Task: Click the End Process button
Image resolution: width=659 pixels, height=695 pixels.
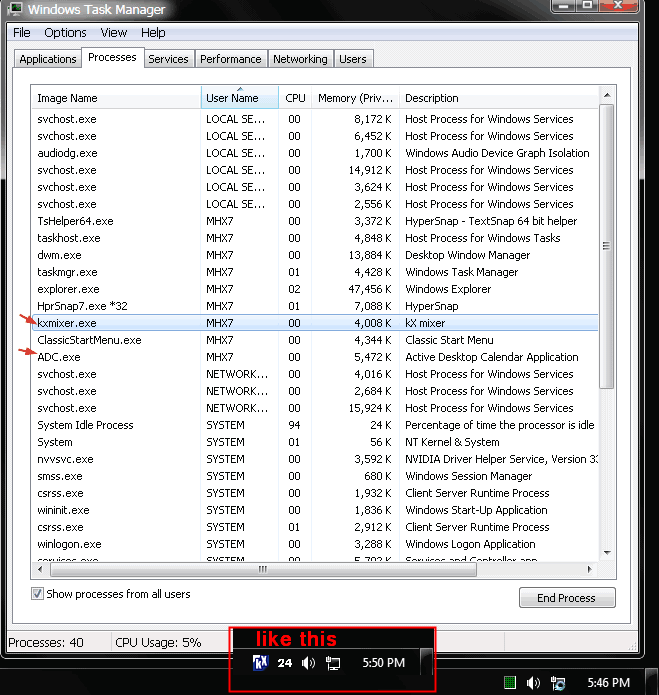Action: tap(567, 598)
